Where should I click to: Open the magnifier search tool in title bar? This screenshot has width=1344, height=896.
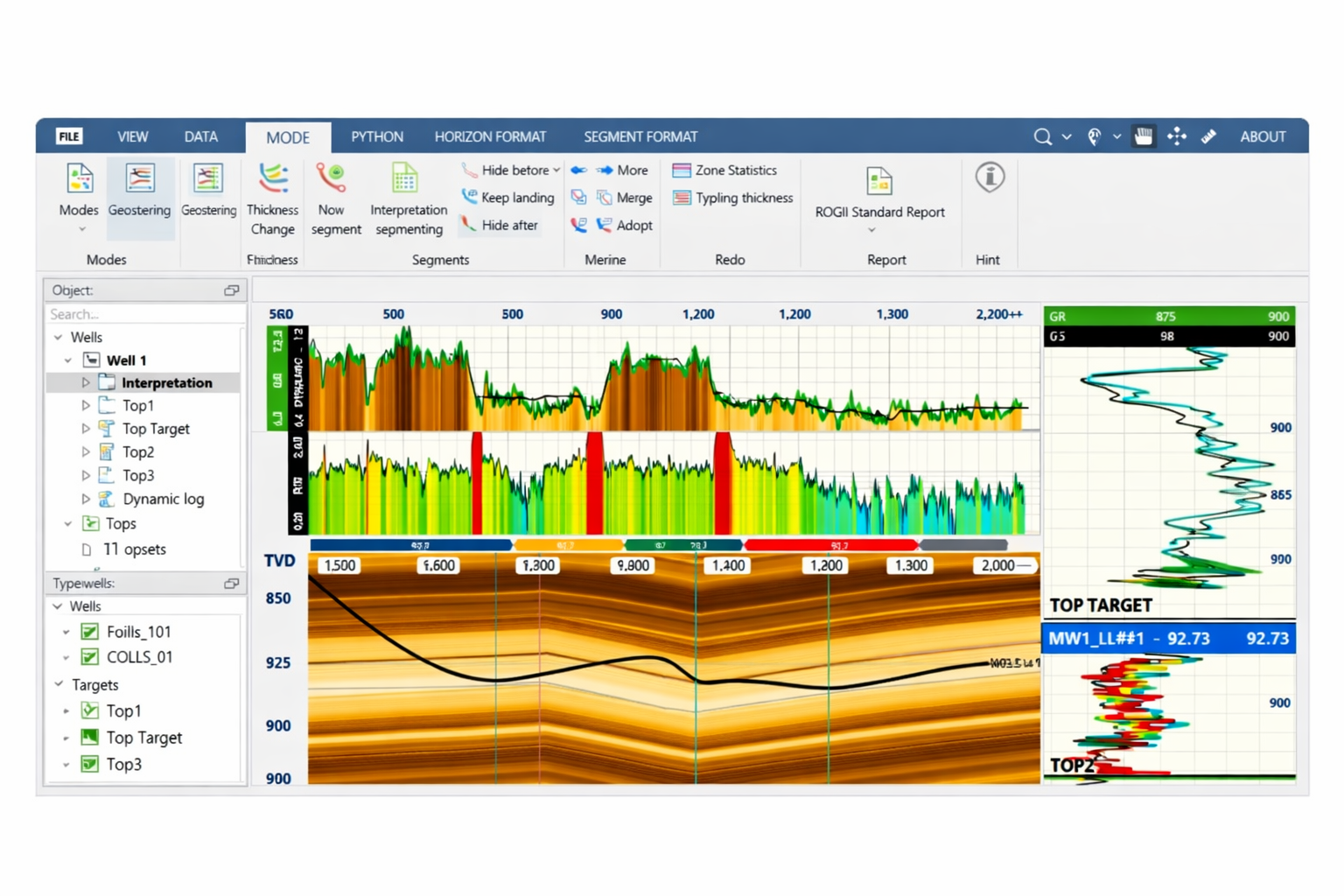click(1042, 136)
